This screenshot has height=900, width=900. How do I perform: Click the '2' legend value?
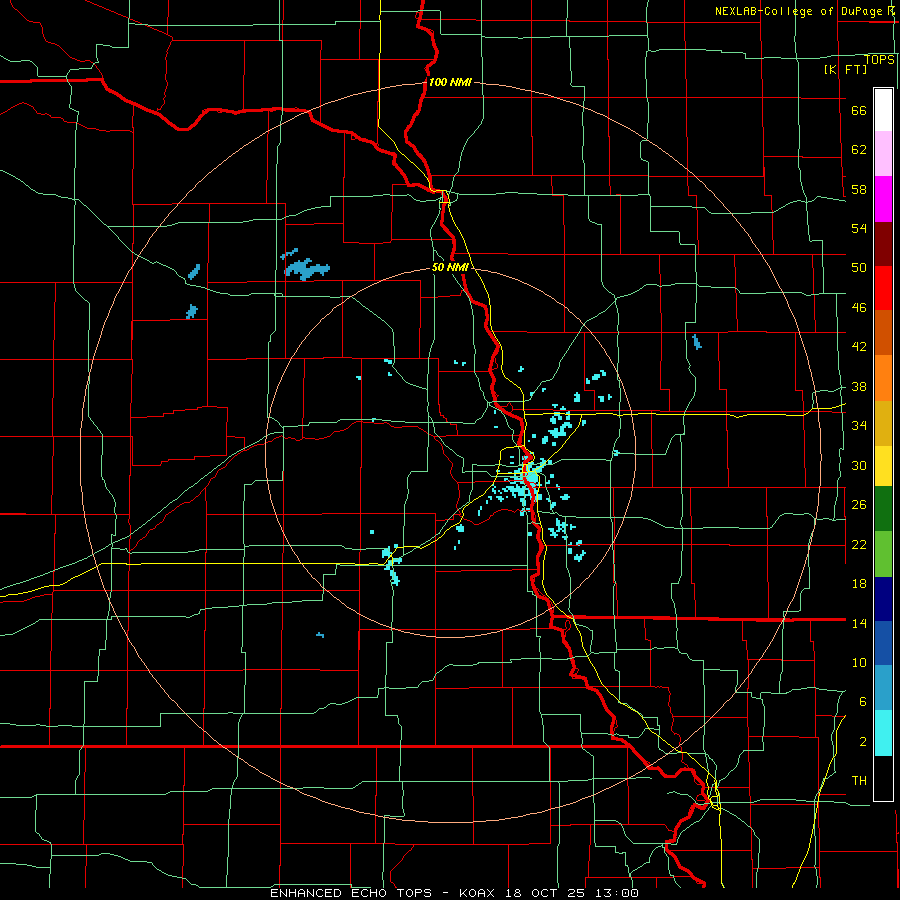click(x=862, y=741)
